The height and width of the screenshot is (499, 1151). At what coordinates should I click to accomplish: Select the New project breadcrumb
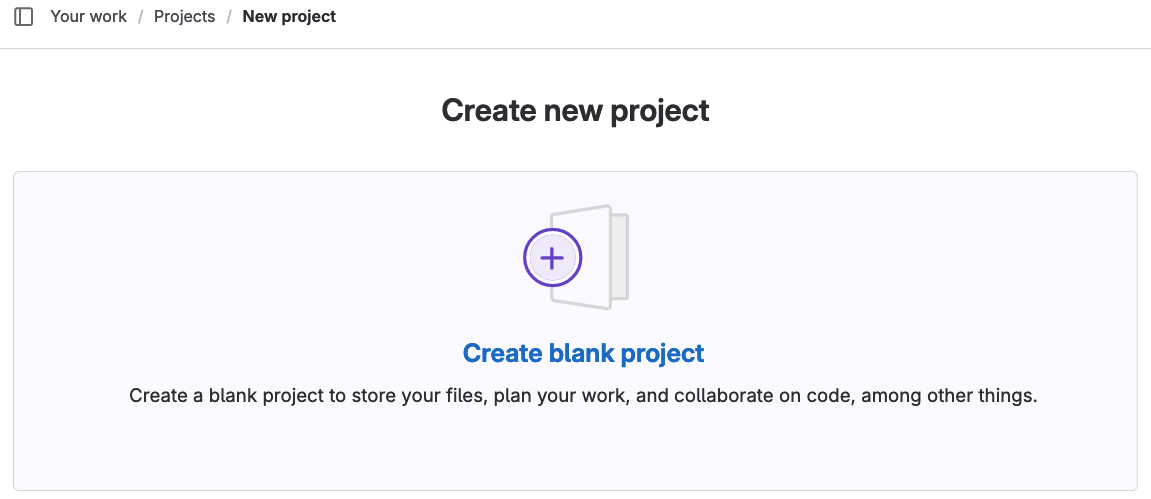pos(289,16)
